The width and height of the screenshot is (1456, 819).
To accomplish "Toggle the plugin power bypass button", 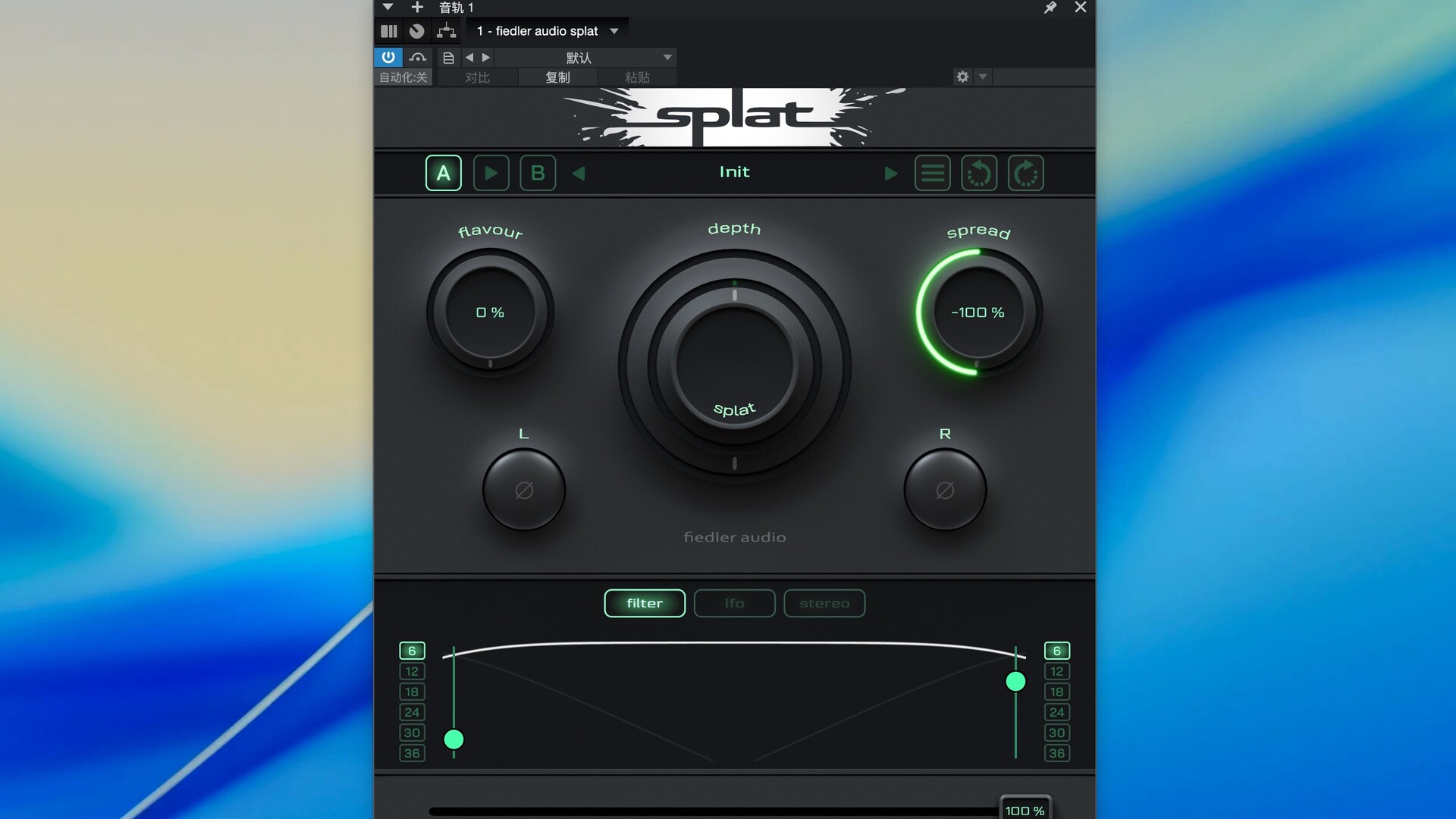I will click(x=388, y=57).
